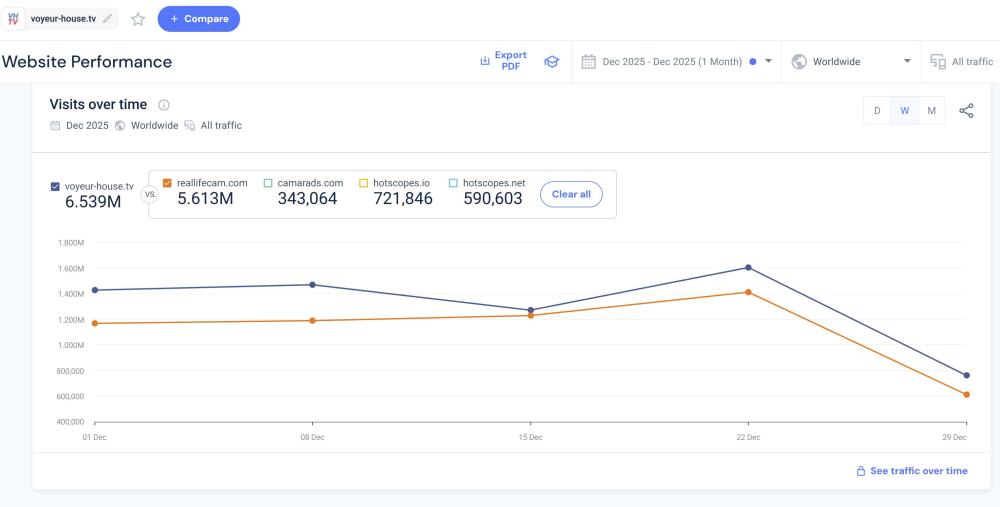1000x507 pixels.
Task: Uncheck the reallifecam.com checkbox
Action: [x=167, y=183]
